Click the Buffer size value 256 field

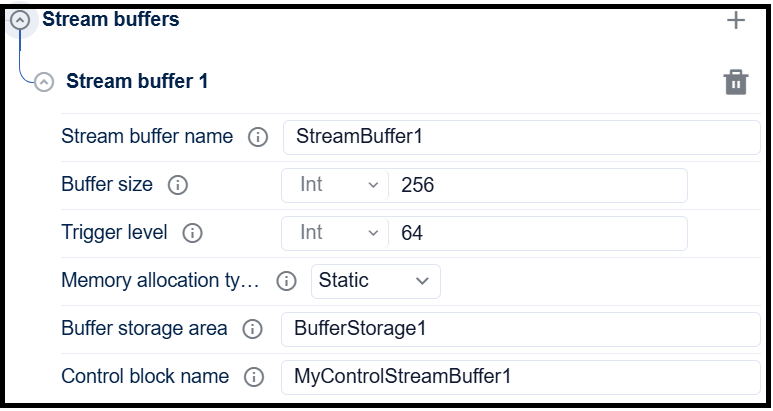pyautogui.click(x=537, y=185)
